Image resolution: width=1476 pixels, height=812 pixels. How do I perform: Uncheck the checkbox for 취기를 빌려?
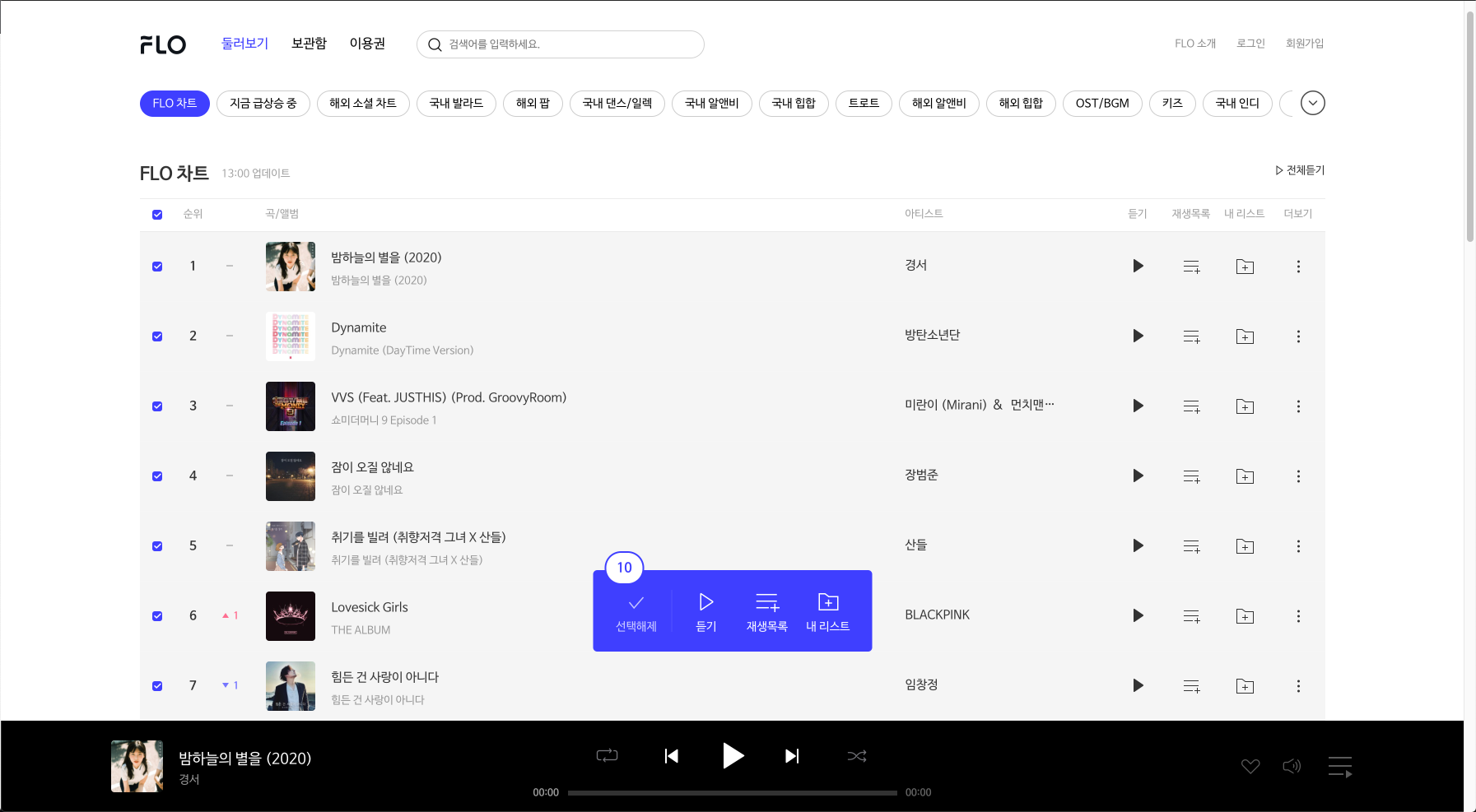(x=157, y=546)
